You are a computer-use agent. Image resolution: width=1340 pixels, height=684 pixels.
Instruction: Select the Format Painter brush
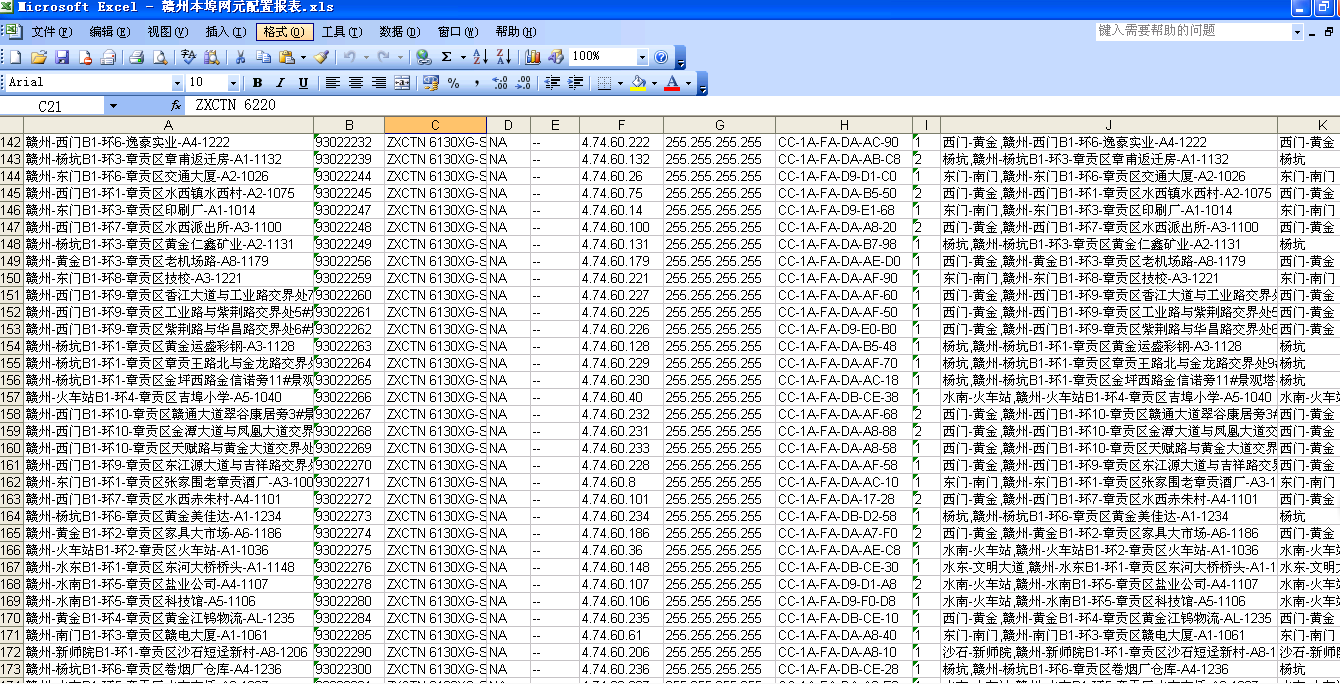click(321, 57)
